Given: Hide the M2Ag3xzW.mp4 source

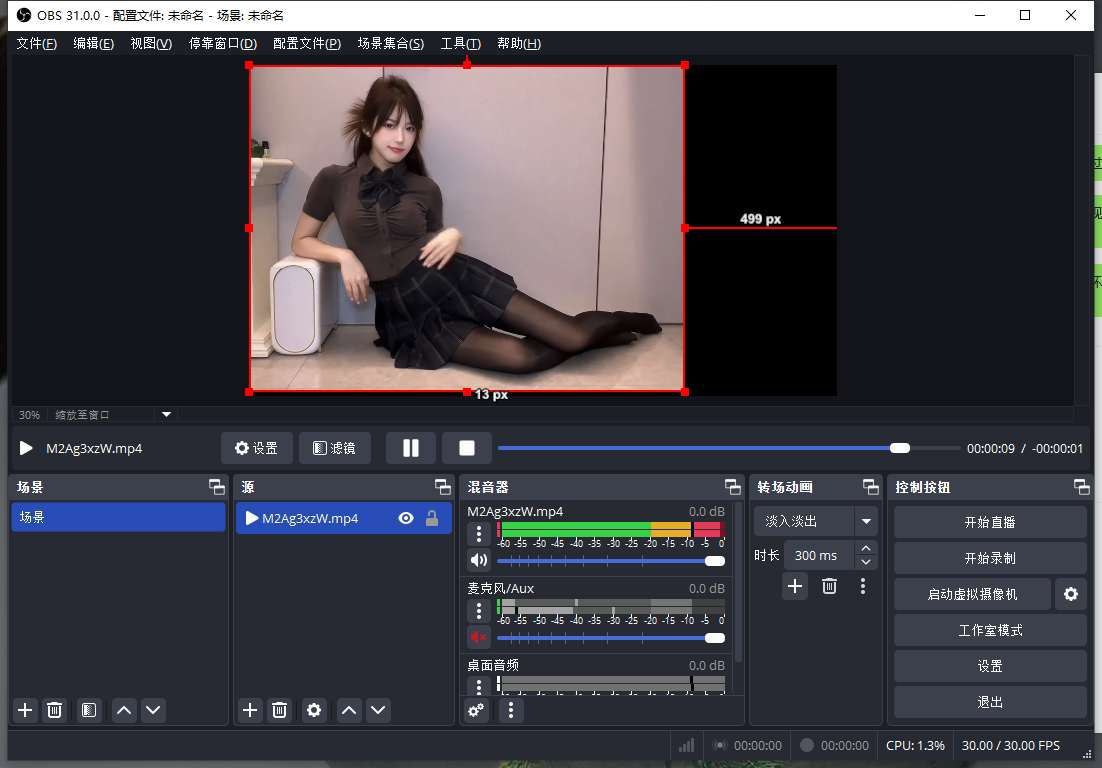Looking at the screenshot, I should coord(406,518).
